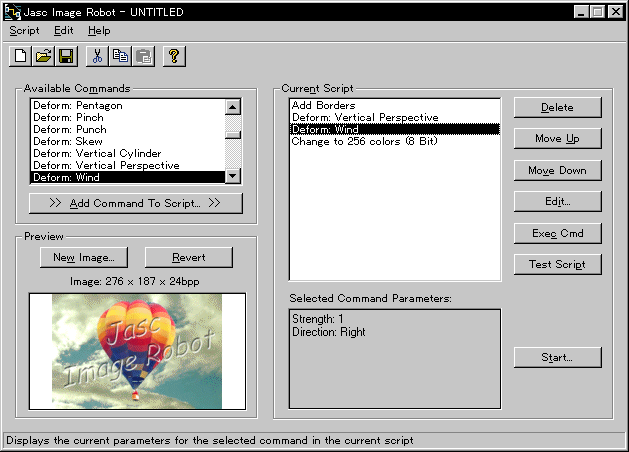Click the Save script floppy icon

[x=66, y=56]
